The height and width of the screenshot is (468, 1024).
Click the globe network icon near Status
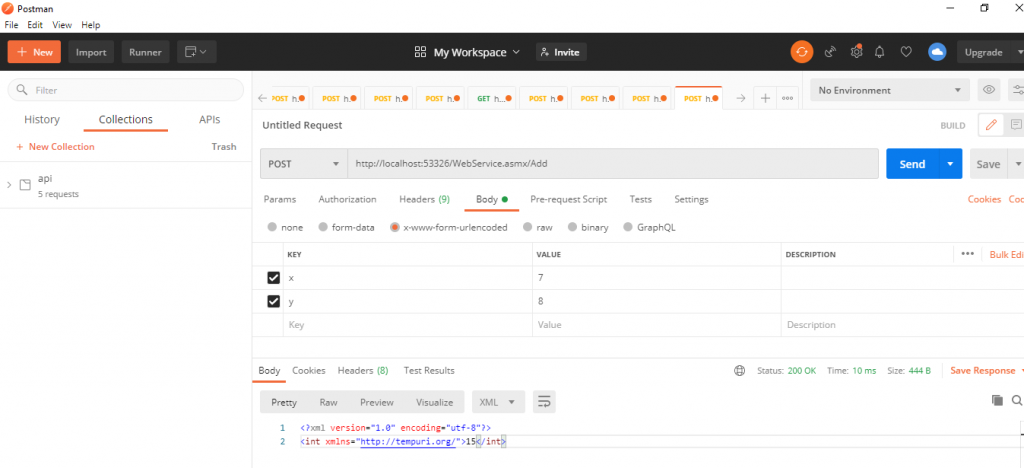click(x=739, y=371)
